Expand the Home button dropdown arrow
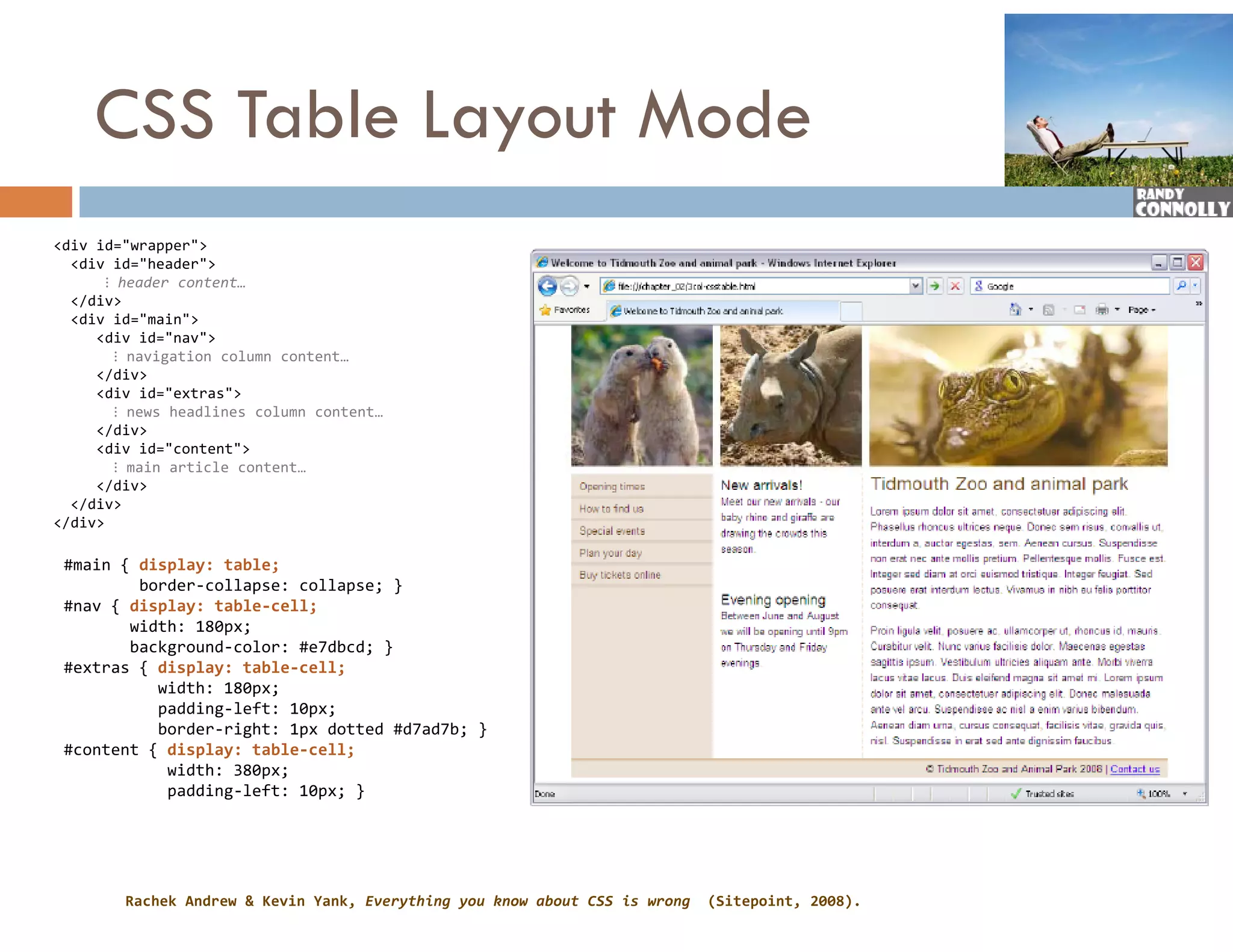 tap(1031, 310)
